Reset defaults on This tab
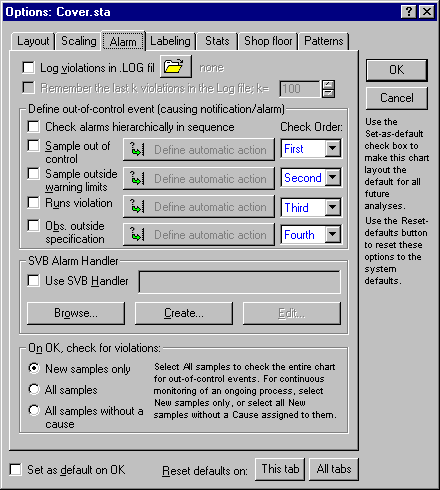440x490 pixels. tap(280, 469)
